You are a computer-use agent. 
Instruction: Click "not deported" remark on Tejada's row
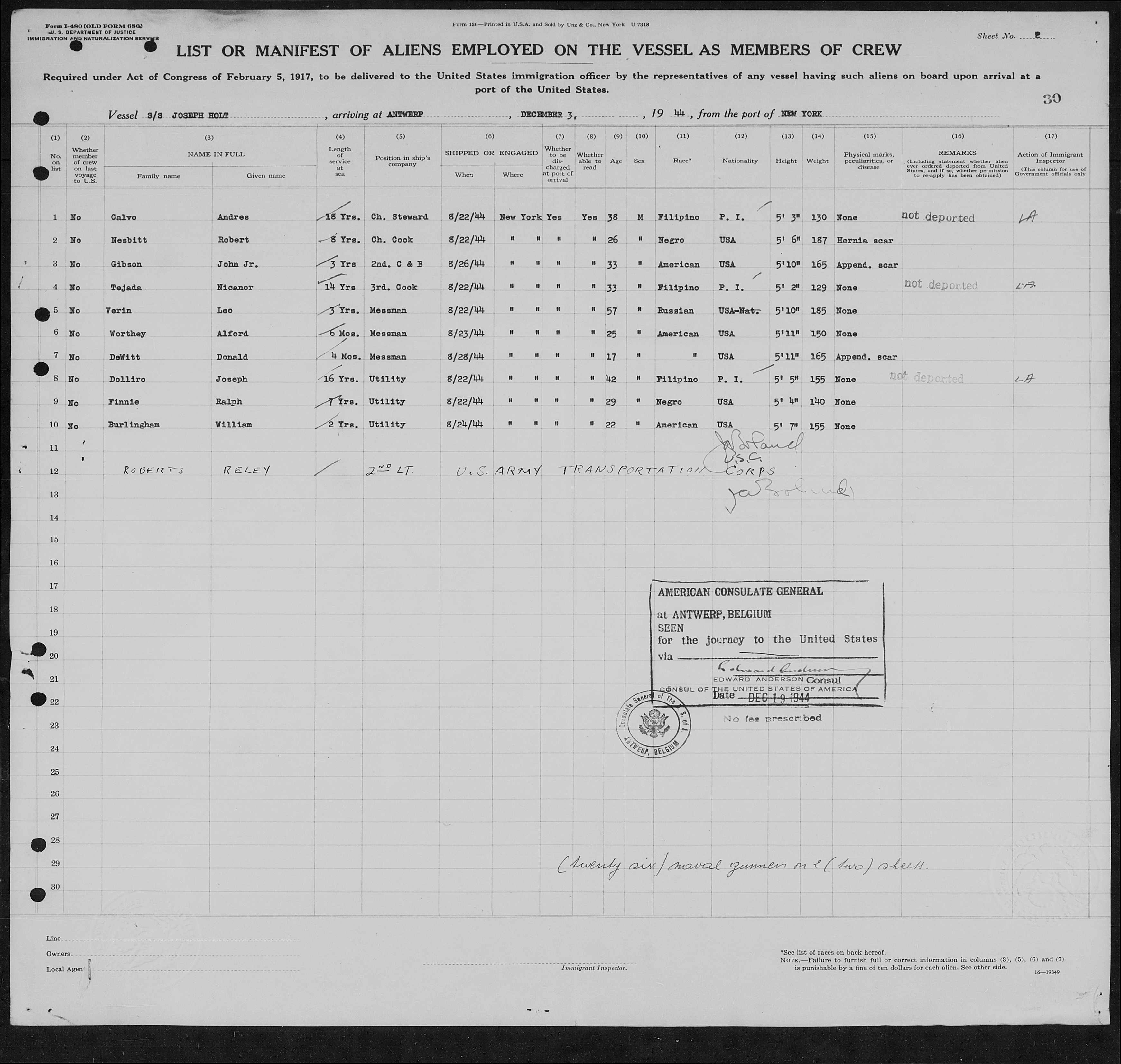941,284
